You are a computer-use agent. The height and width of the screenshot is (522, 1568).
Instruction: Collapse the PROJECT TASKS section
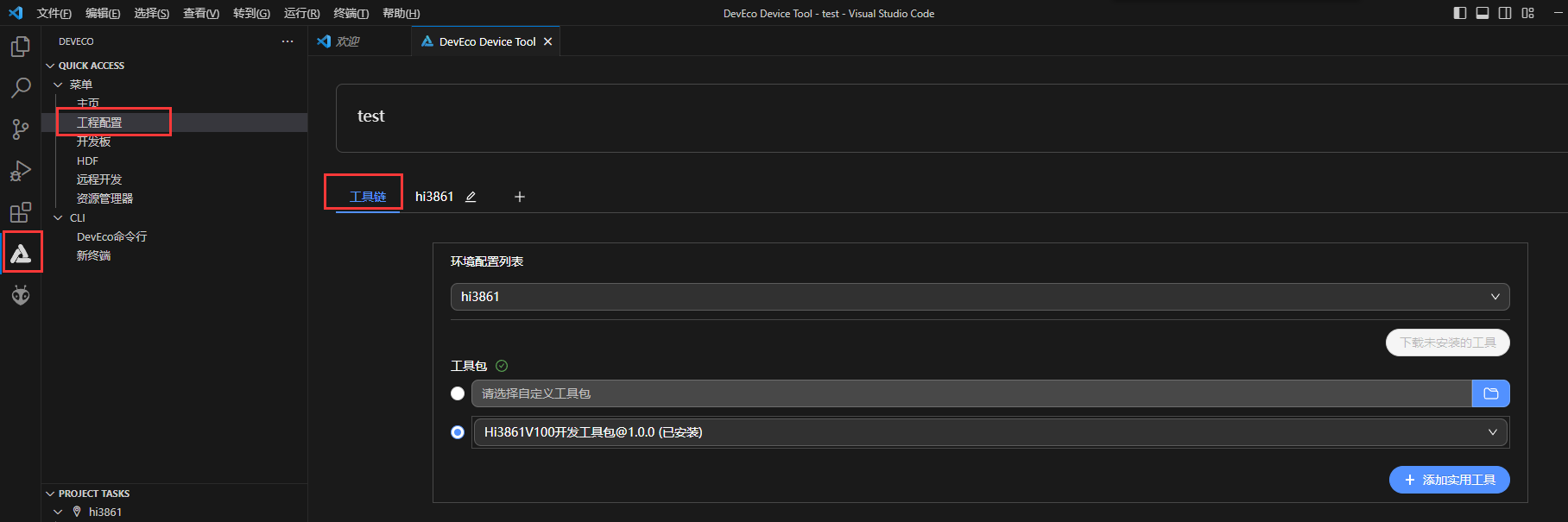click(x=50, y=494)
